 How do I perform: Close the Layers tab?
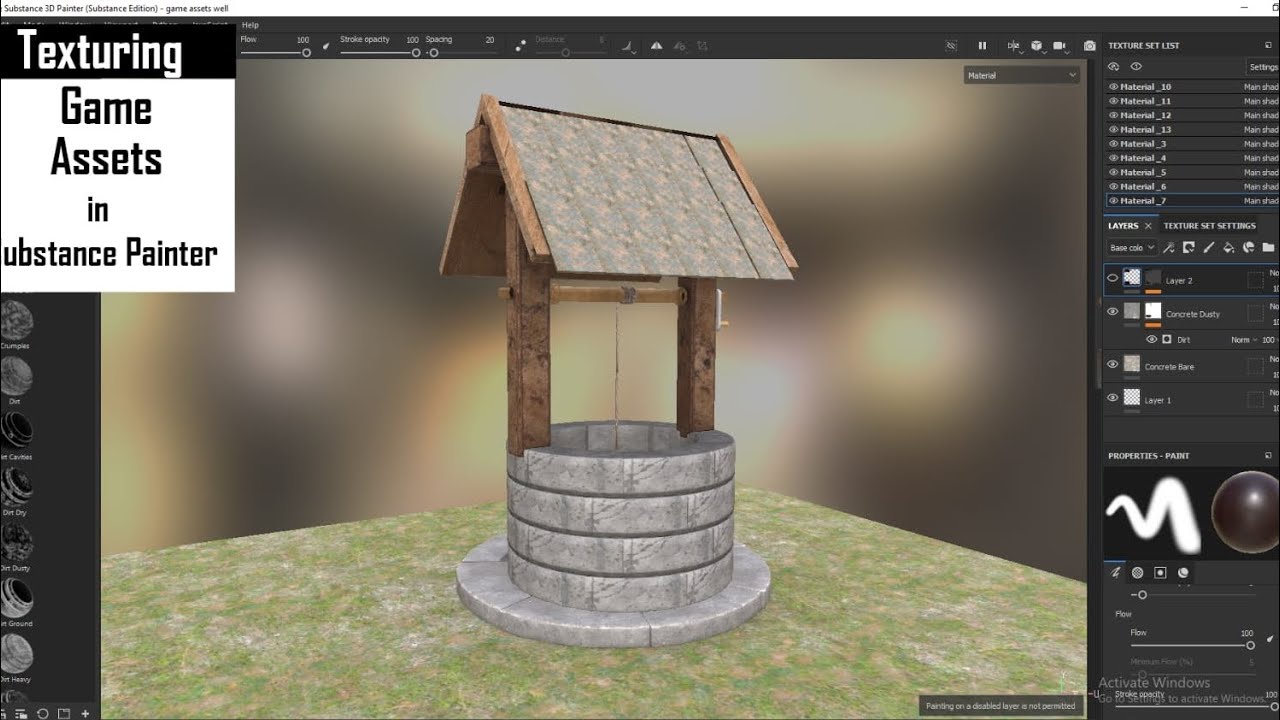click(1148, 226)
